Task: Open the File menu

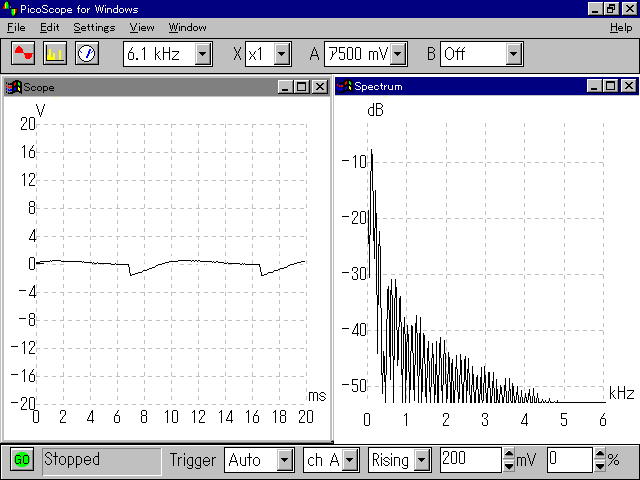Action: coord(16,27)
